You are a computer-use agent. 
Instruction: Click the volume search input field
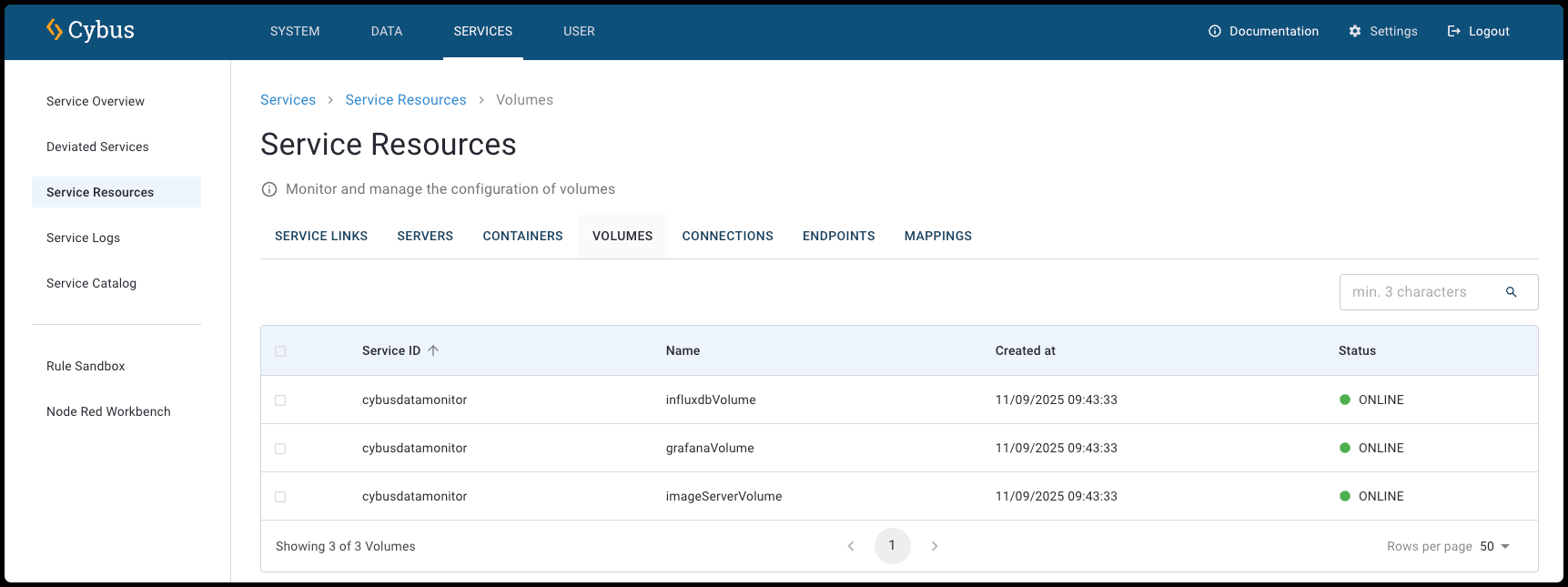pos(1420,292)
